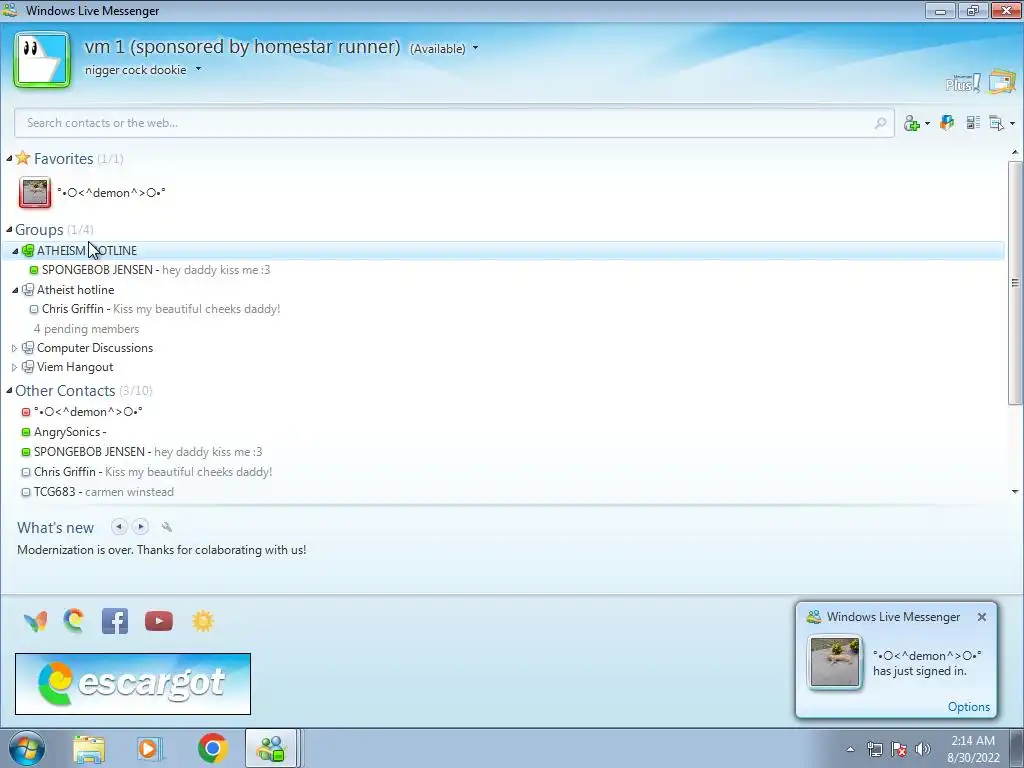The image size is (1024, 768).
Task: Click the has just signed in notification text
Action: (x=920, y=671)
